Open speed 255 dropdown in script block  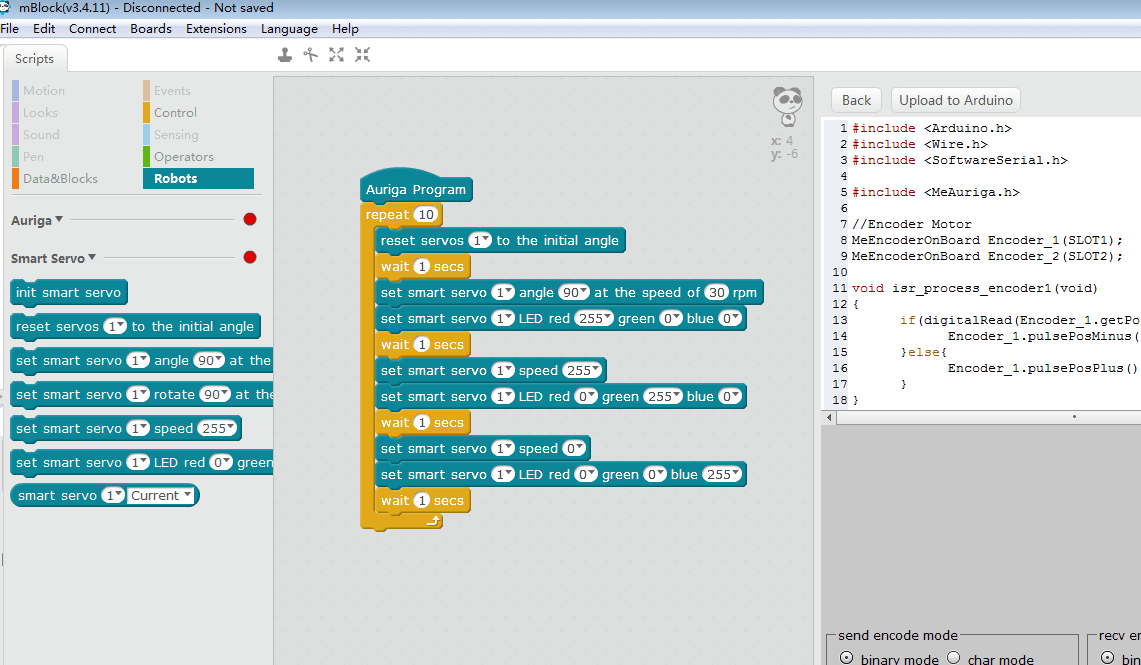pos(583,370)
